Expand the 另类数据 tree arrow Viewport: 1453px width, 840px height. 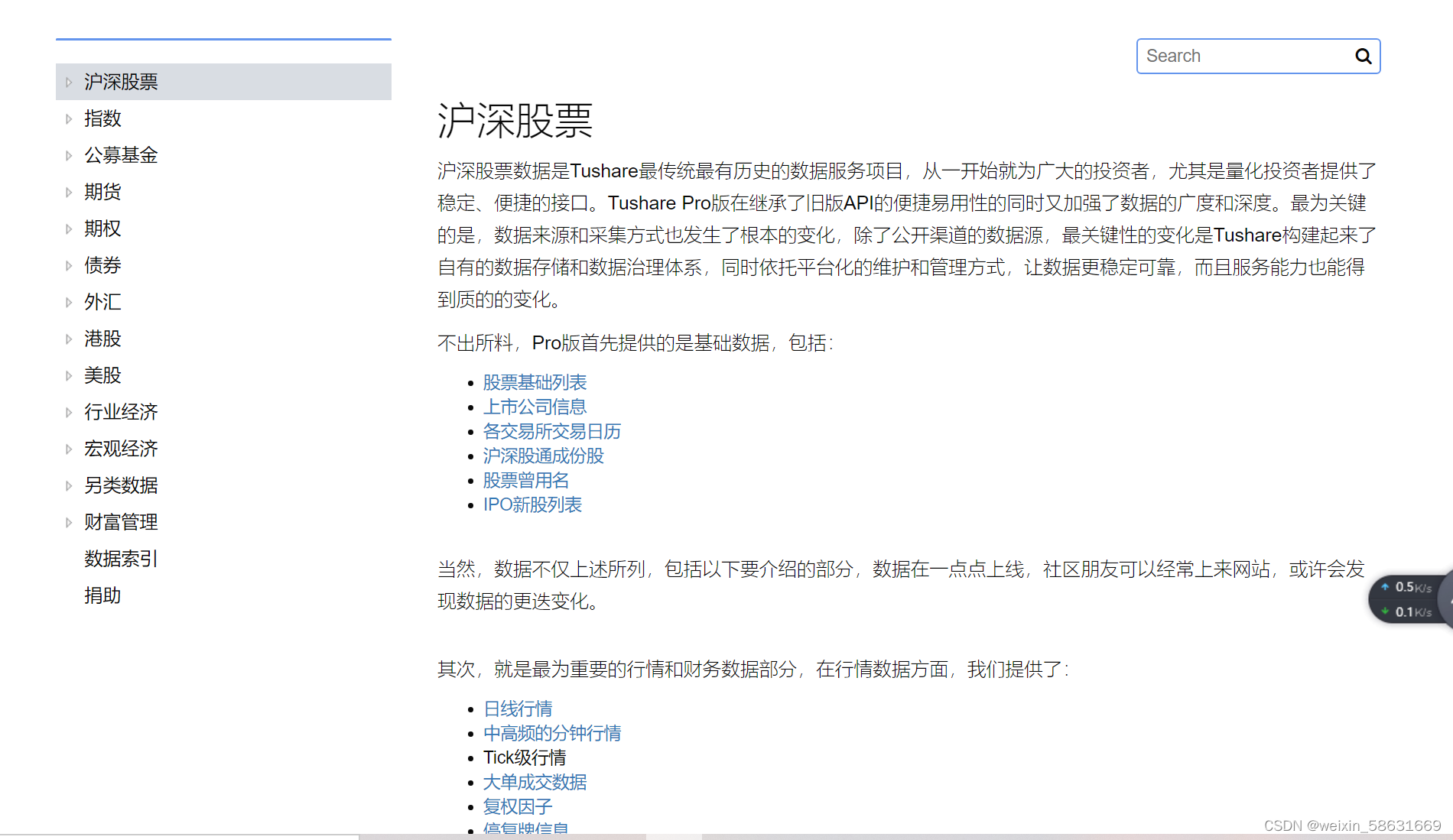pos(69,485)
